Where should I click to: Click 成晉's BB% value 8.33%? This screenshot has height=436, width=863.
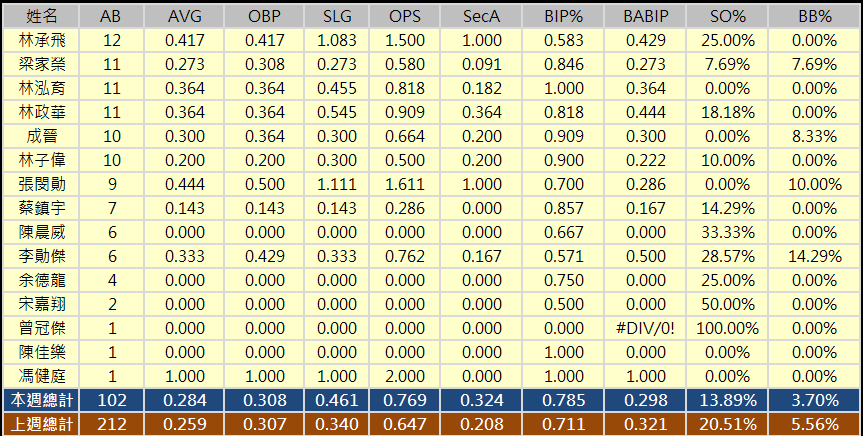pos(815,137)
